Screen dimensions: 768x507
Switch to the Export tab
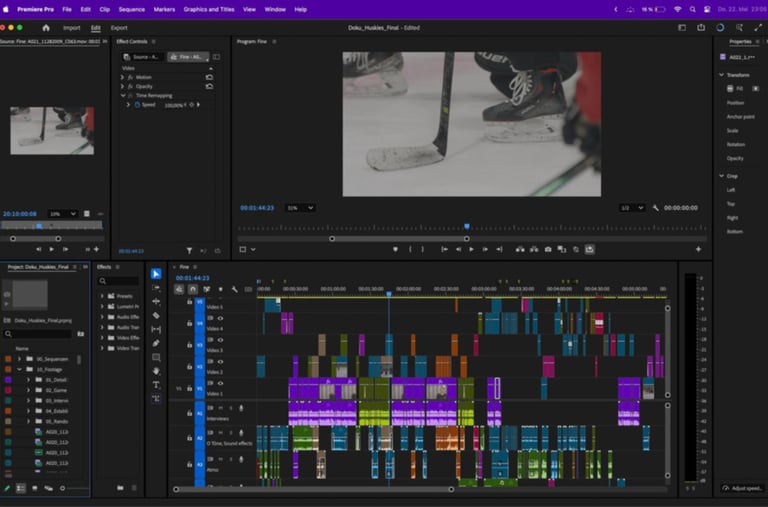pos(119,28)
